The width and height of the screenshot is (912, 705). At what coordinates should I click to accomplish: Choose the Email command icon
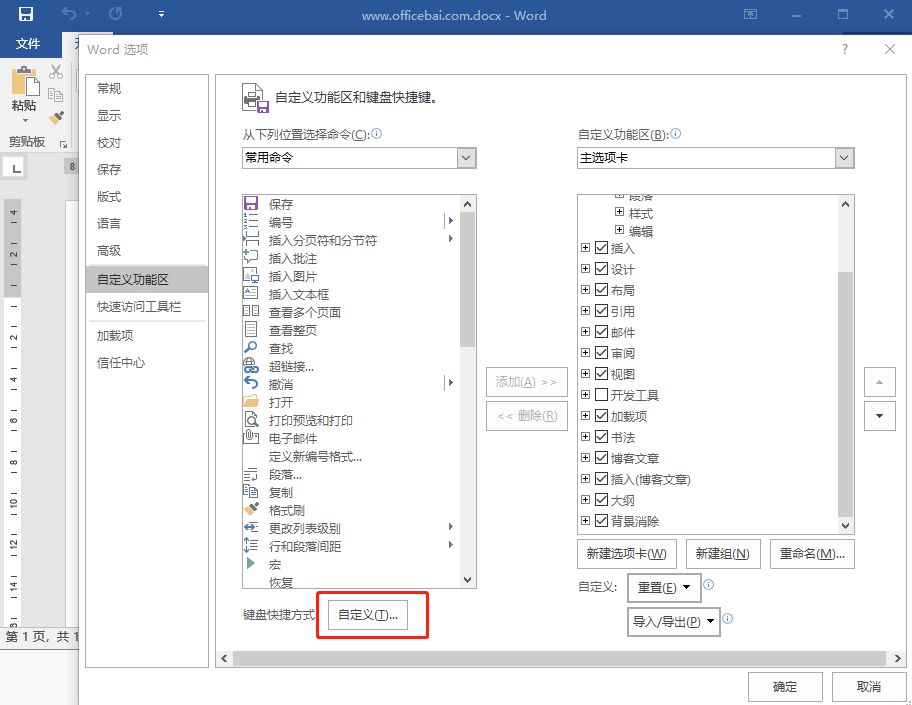tap(251, 438)
